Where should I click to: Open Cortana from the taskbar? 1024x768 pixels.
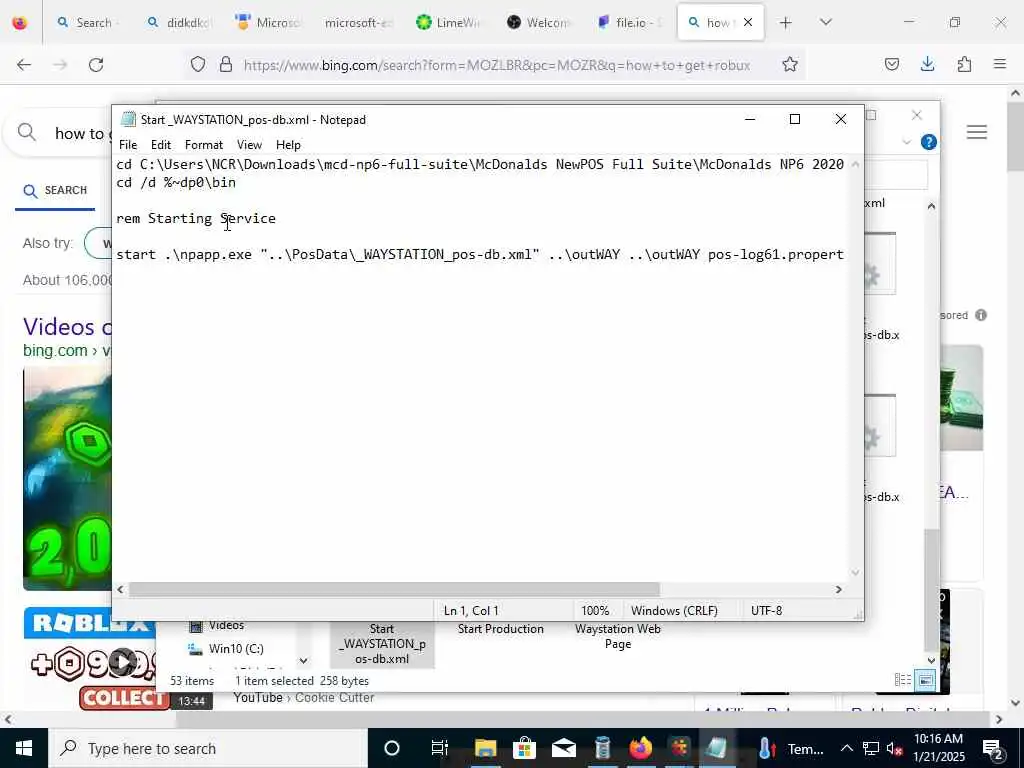[x=392, y=748]
